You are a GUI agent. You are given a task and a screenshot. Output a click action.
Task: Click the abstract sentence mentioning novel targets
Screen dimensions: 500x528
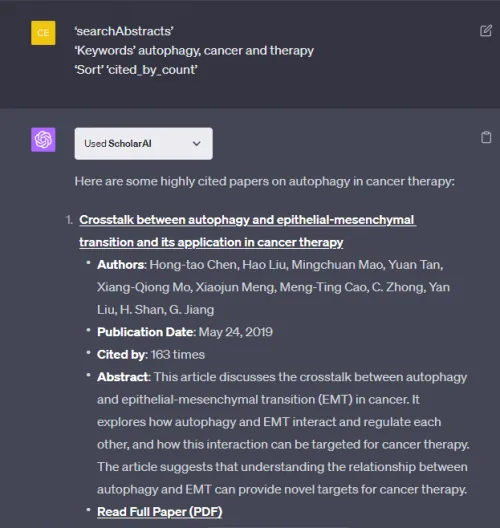click(282, 478)
